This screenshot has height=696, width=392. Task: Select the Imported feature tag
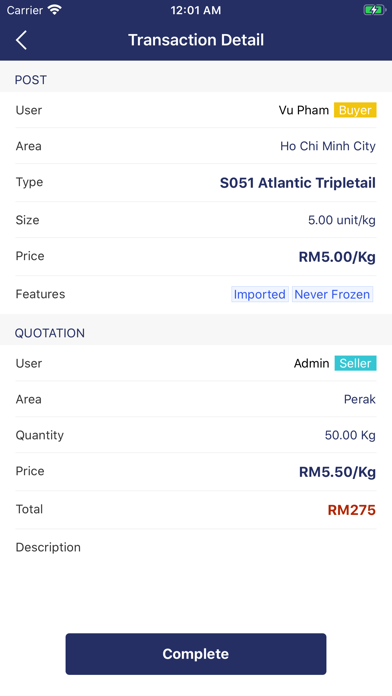coord(260,294)
